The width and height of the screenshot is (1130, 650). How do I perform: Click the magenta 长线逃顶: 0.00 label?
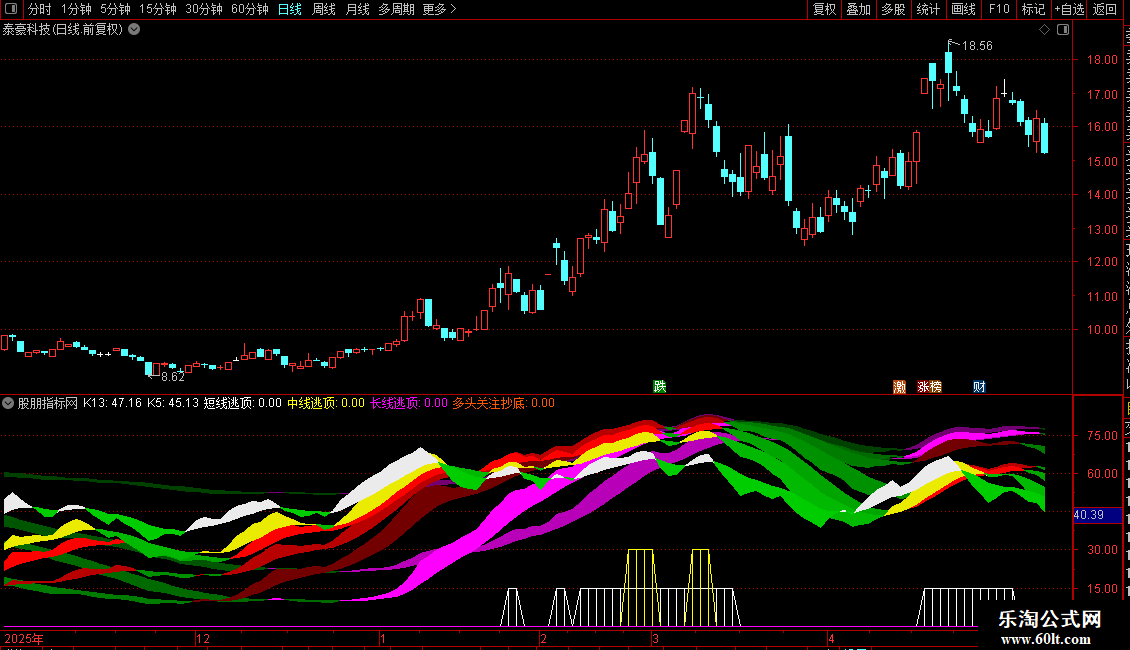click(409, 403)
